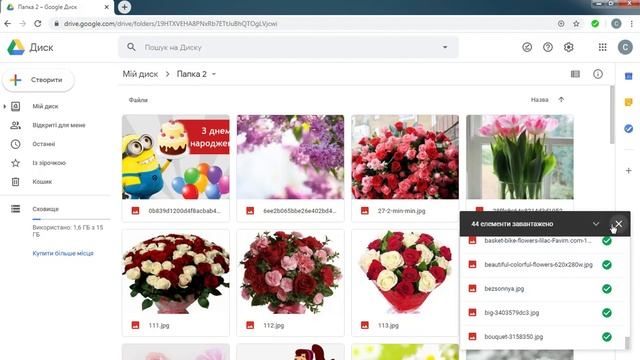Show details info icon
640x360 pixels.
(x=598, y=74)
